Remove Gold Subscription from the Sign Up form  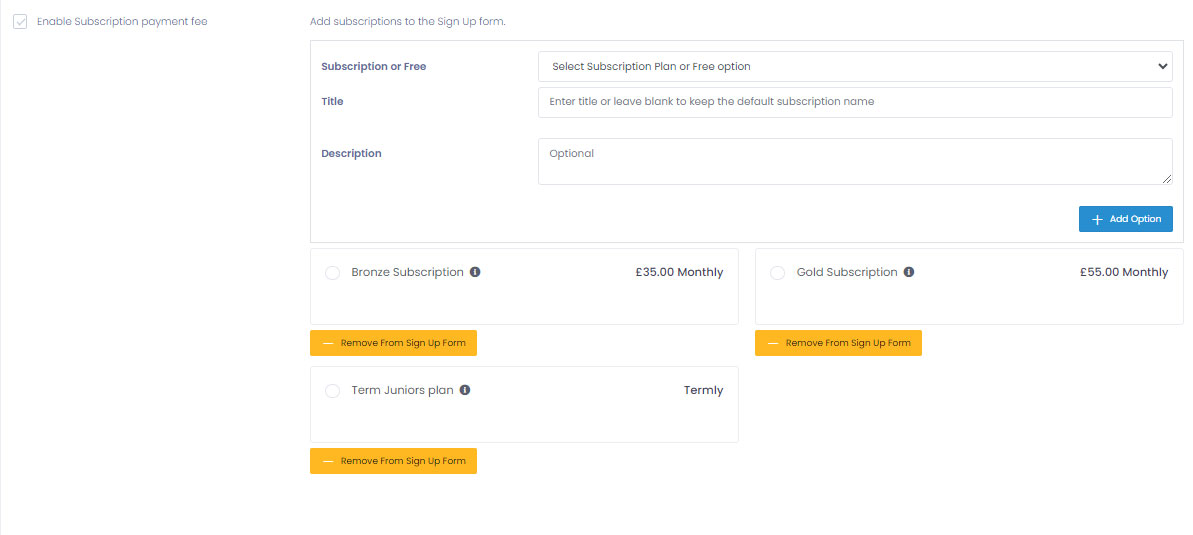(838, 343)
